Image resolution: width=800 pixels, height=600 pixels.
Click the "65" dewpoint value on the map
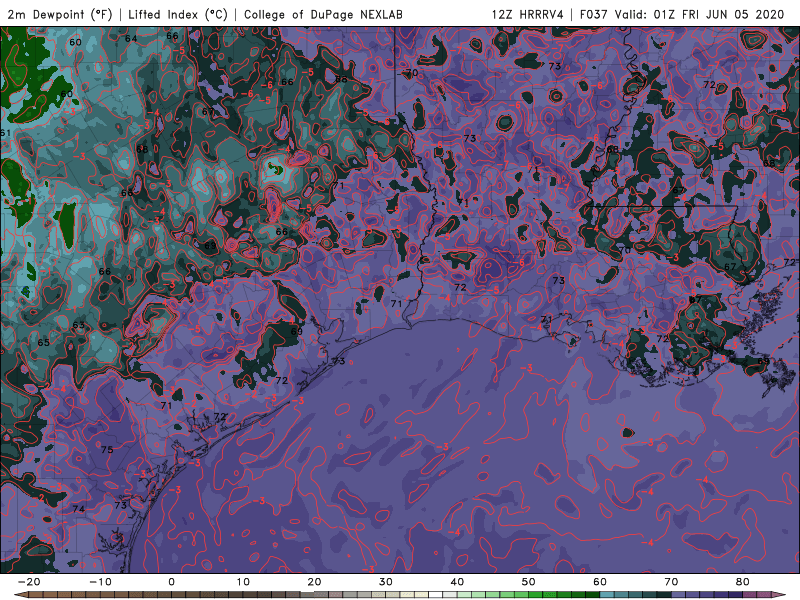(x=44, y=342)
